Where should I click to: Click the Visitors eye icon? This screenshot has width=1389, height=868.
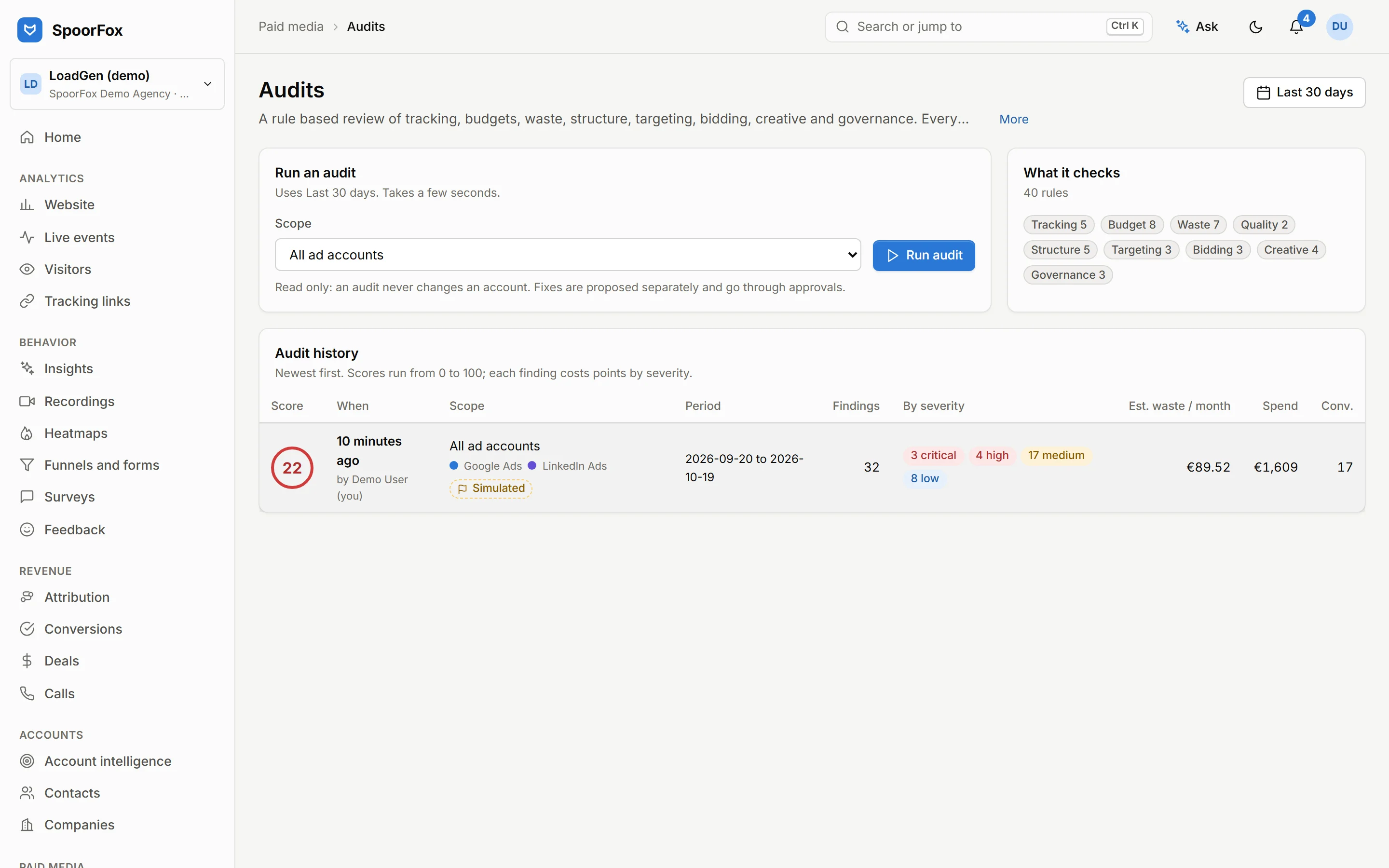click(x=27, y=269)
